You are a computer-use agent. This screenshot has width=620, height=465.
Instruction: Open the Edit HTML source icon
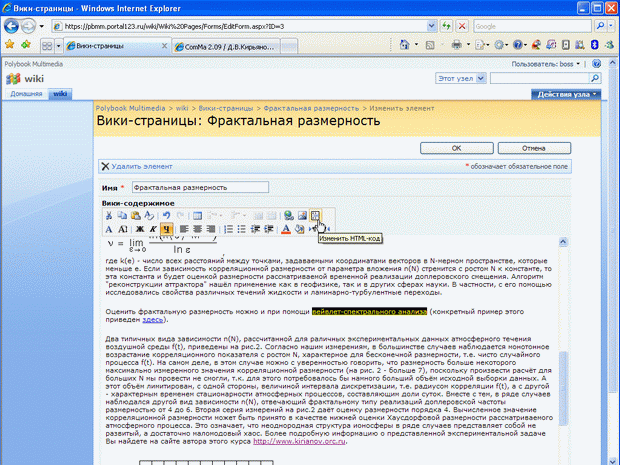click(x=315, y=215)
